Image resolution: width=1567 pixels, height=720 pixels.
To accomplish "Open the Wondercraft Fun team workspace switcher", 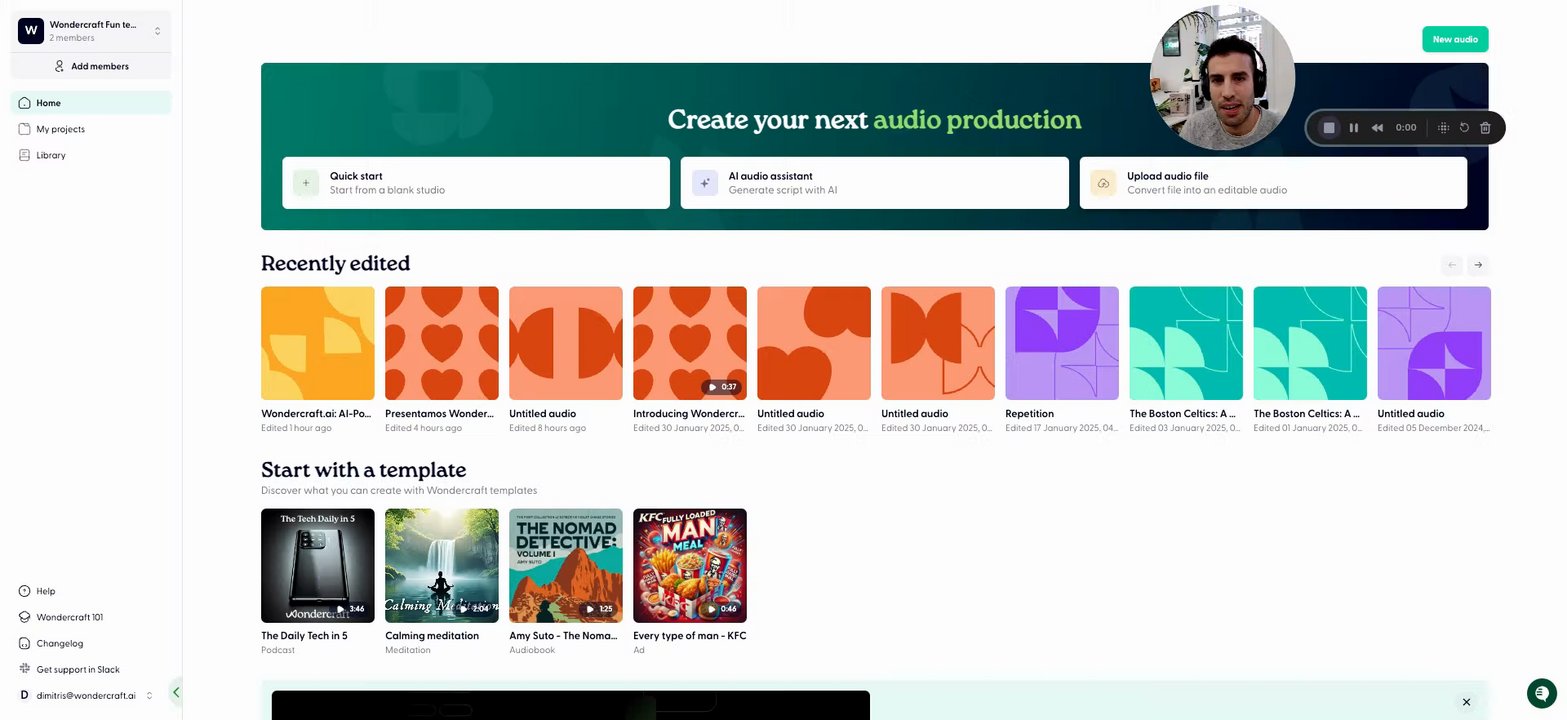I will point(91,31).
